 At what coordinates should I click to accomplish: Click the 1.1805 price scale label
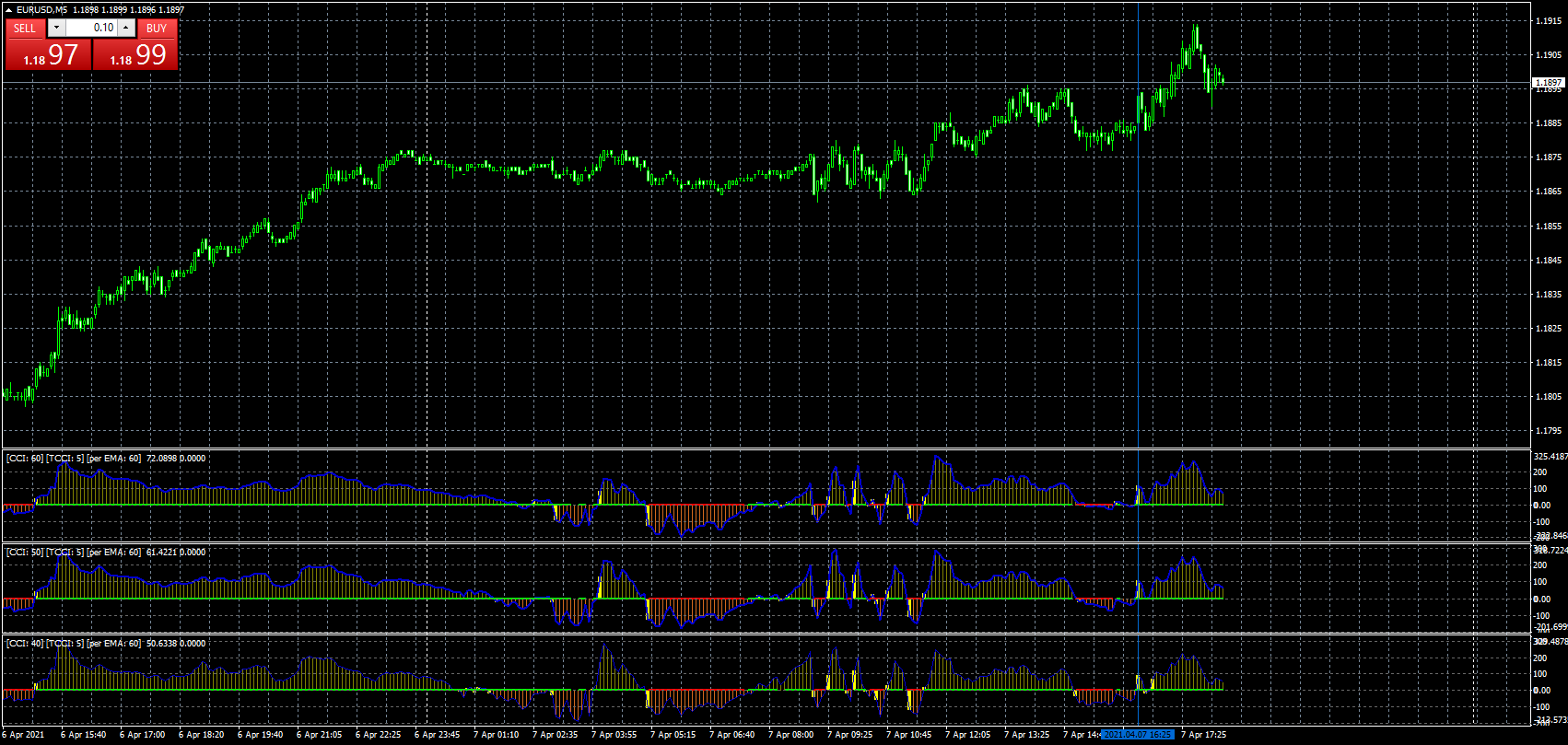pos(1549,396)
